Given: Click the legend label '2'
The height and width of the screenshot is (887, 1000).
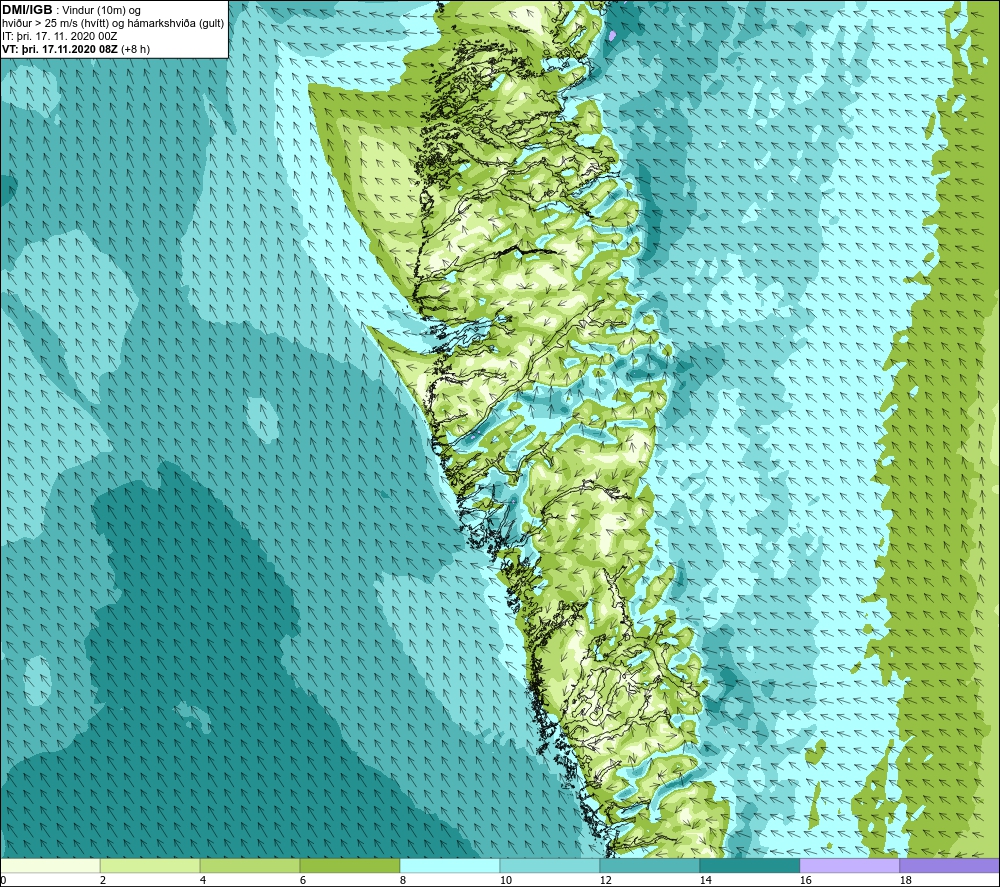Looking at the screenshot, I should (103, 880).
